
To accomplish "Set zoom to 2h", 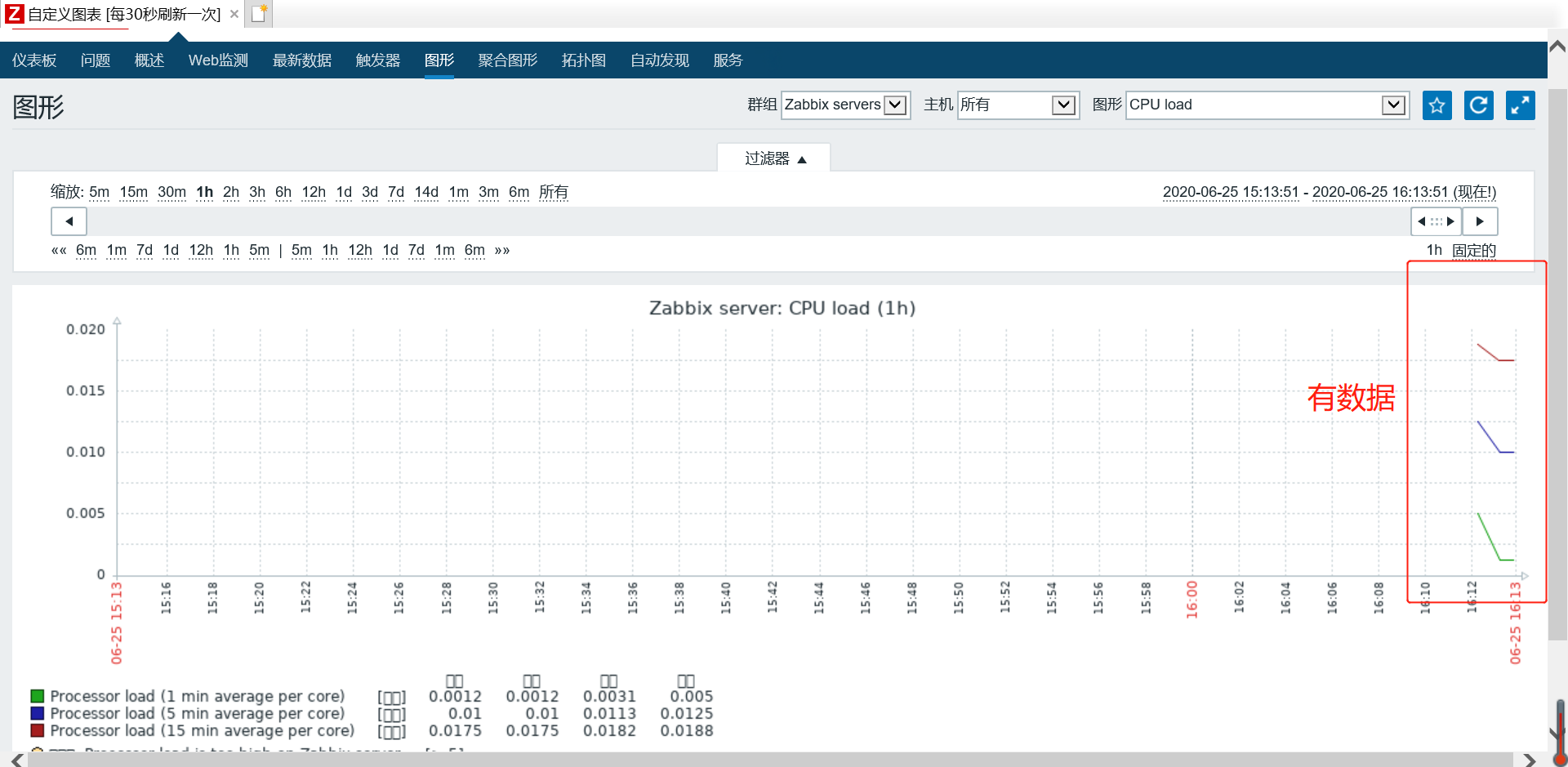I will pos(231,192).
